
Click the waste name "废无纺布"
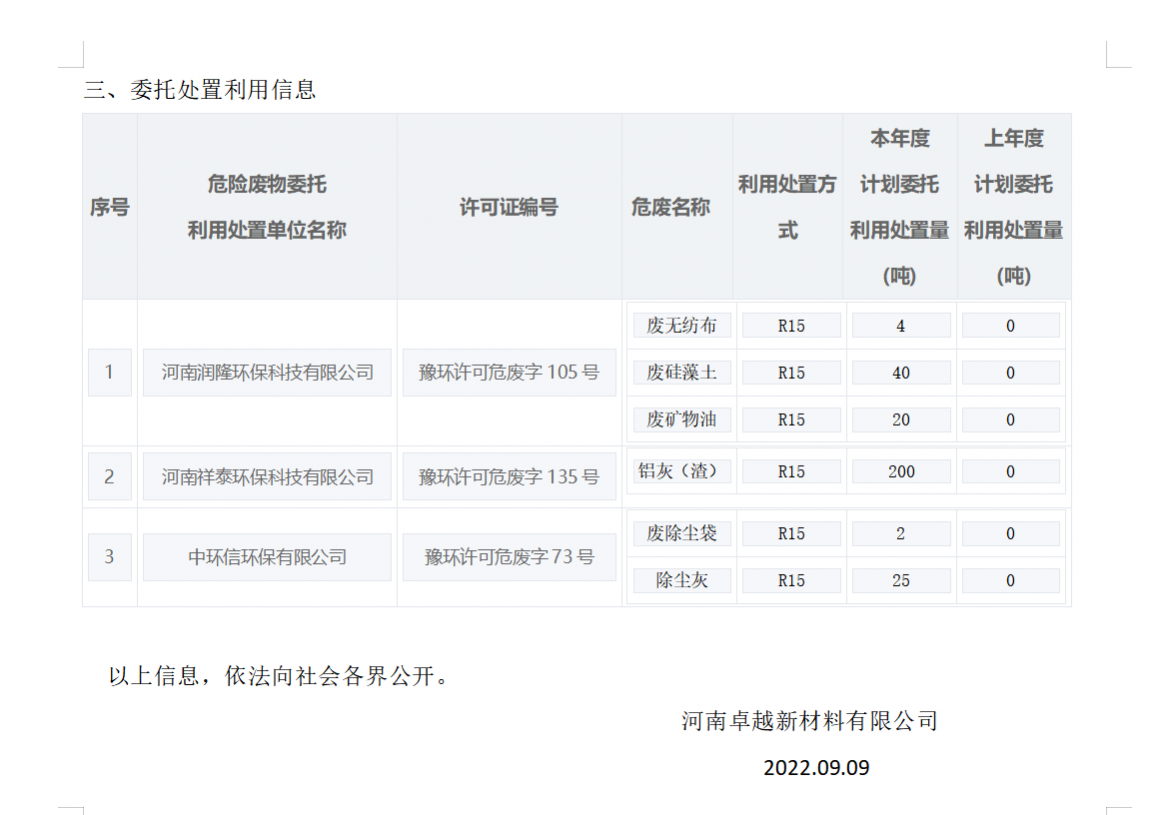coord(682,326)
